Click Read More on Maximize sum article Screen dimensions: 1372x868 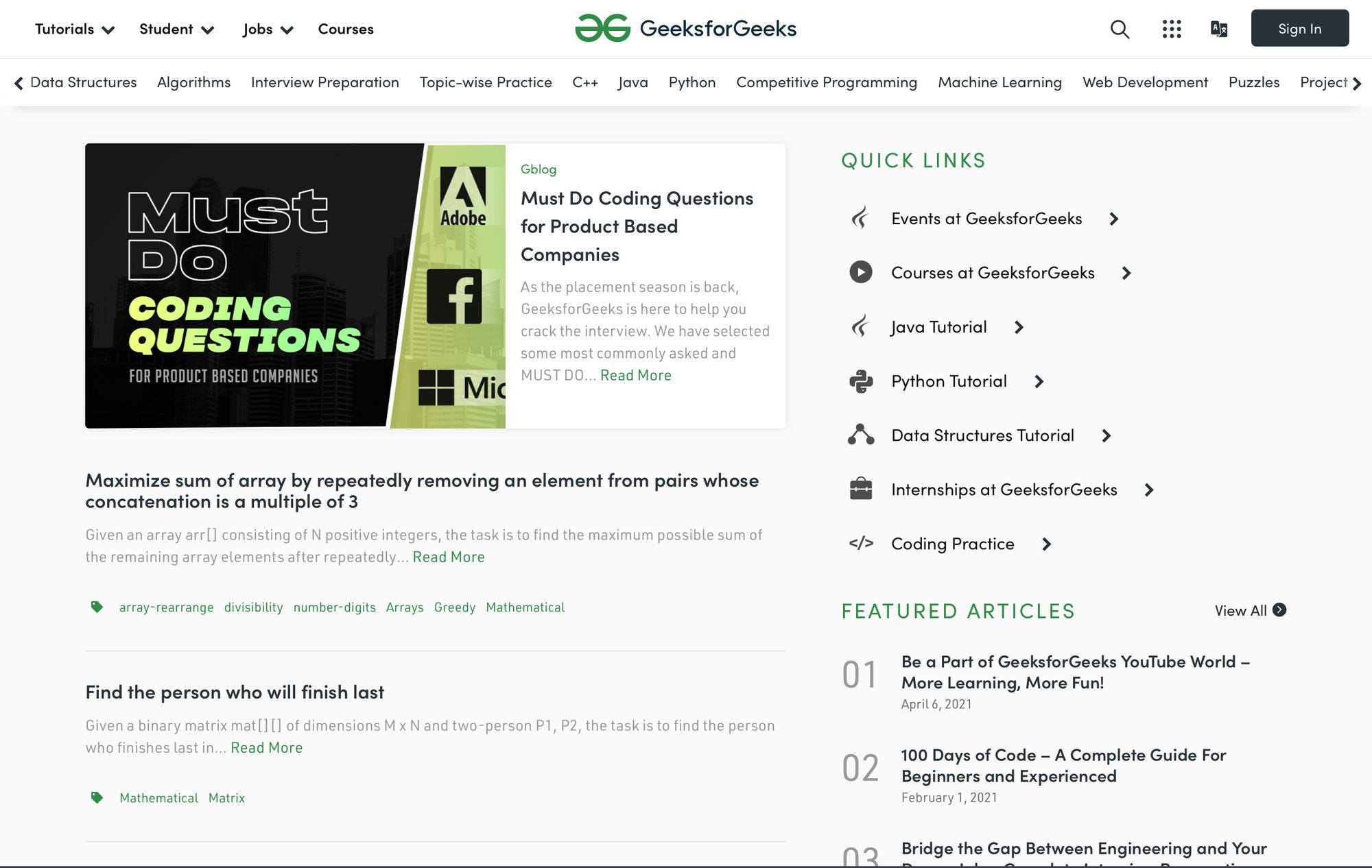449,557
